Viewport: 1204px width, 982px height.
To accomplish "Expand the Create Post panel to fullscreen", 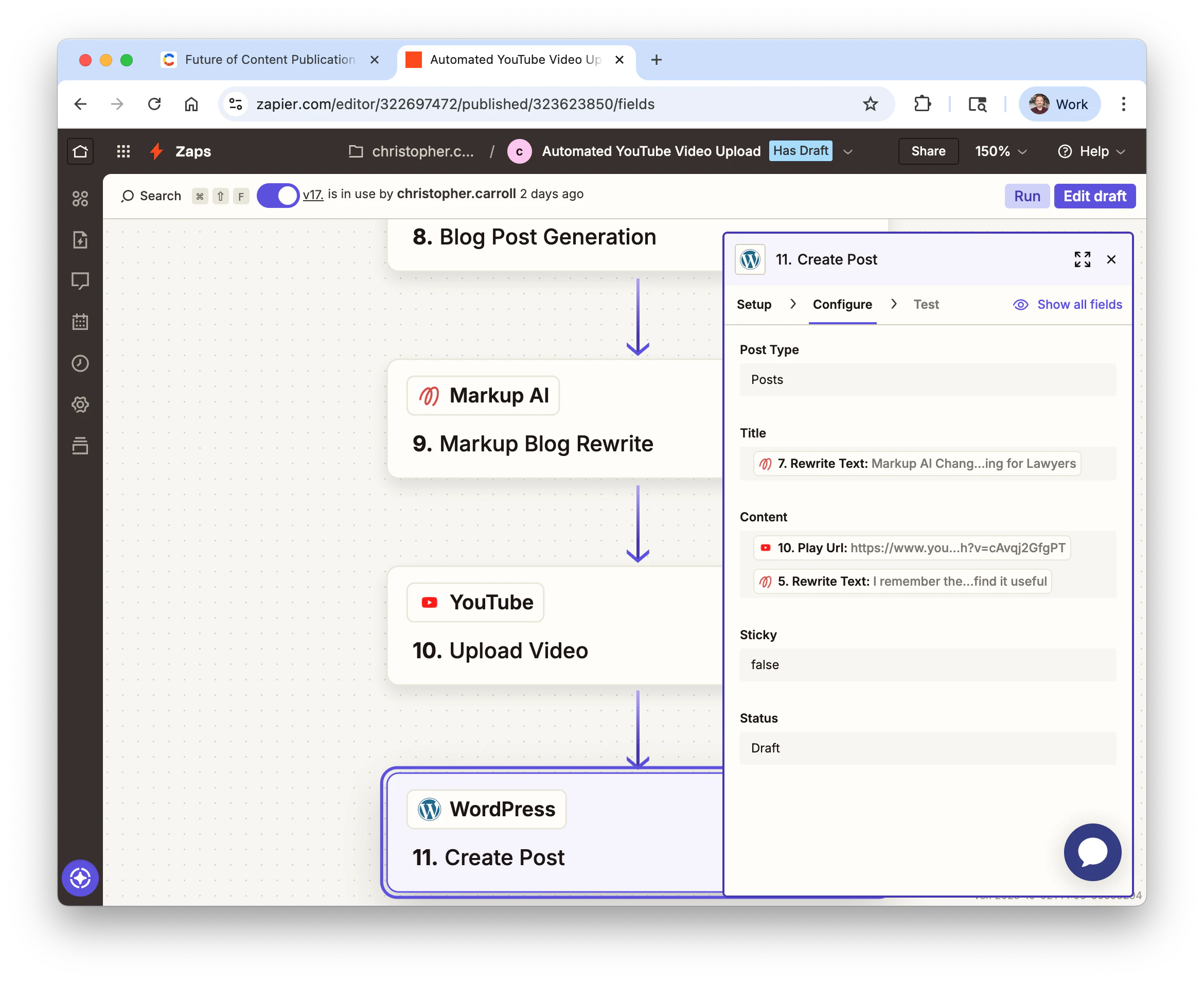I will tap(1082, 259).
